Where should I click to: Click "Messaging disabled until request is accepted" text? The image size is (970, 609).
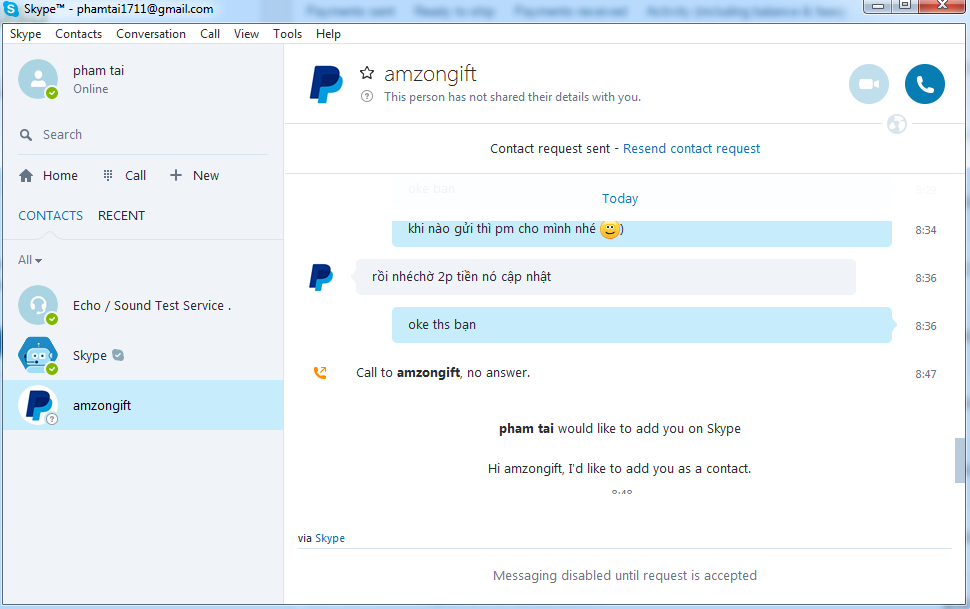pyautogui.click(x=625, y=576)
